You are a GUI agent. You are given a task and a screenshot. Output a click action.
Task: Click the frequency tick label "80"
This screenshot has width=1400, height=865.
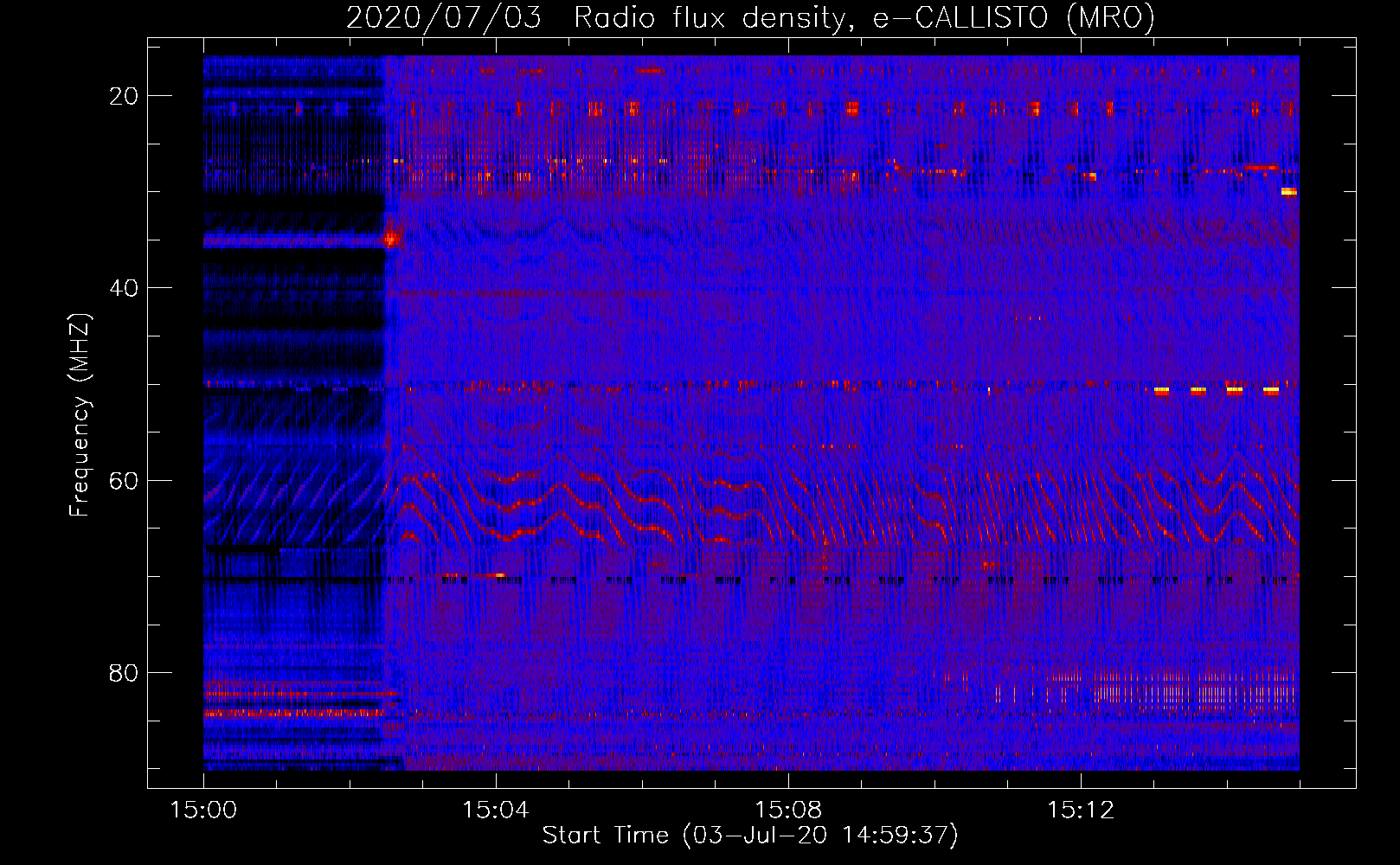tap(124, 672)
